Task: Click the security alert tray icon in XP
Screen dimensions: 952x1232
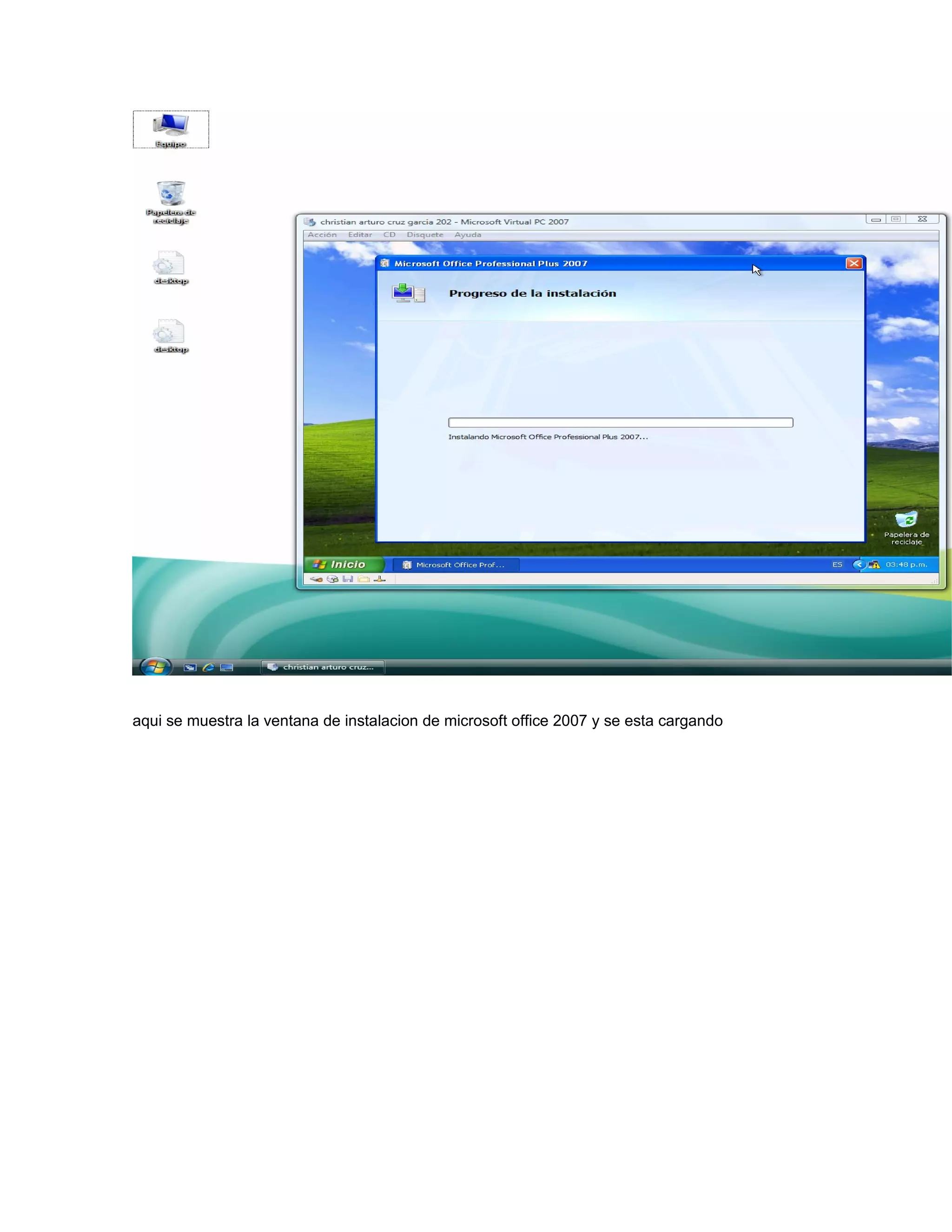Action: (x=874, y=564)
